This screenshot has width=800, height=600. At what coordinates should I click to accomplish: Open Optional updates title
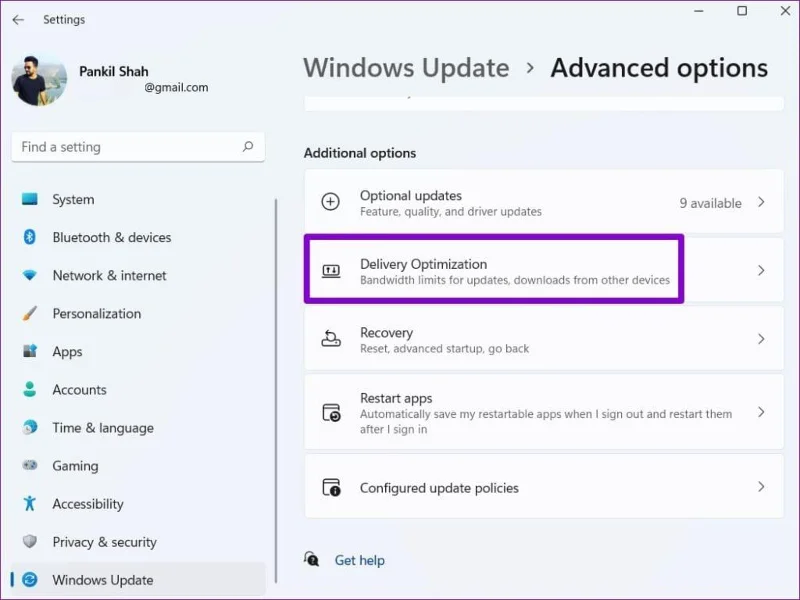click(411, 195)
